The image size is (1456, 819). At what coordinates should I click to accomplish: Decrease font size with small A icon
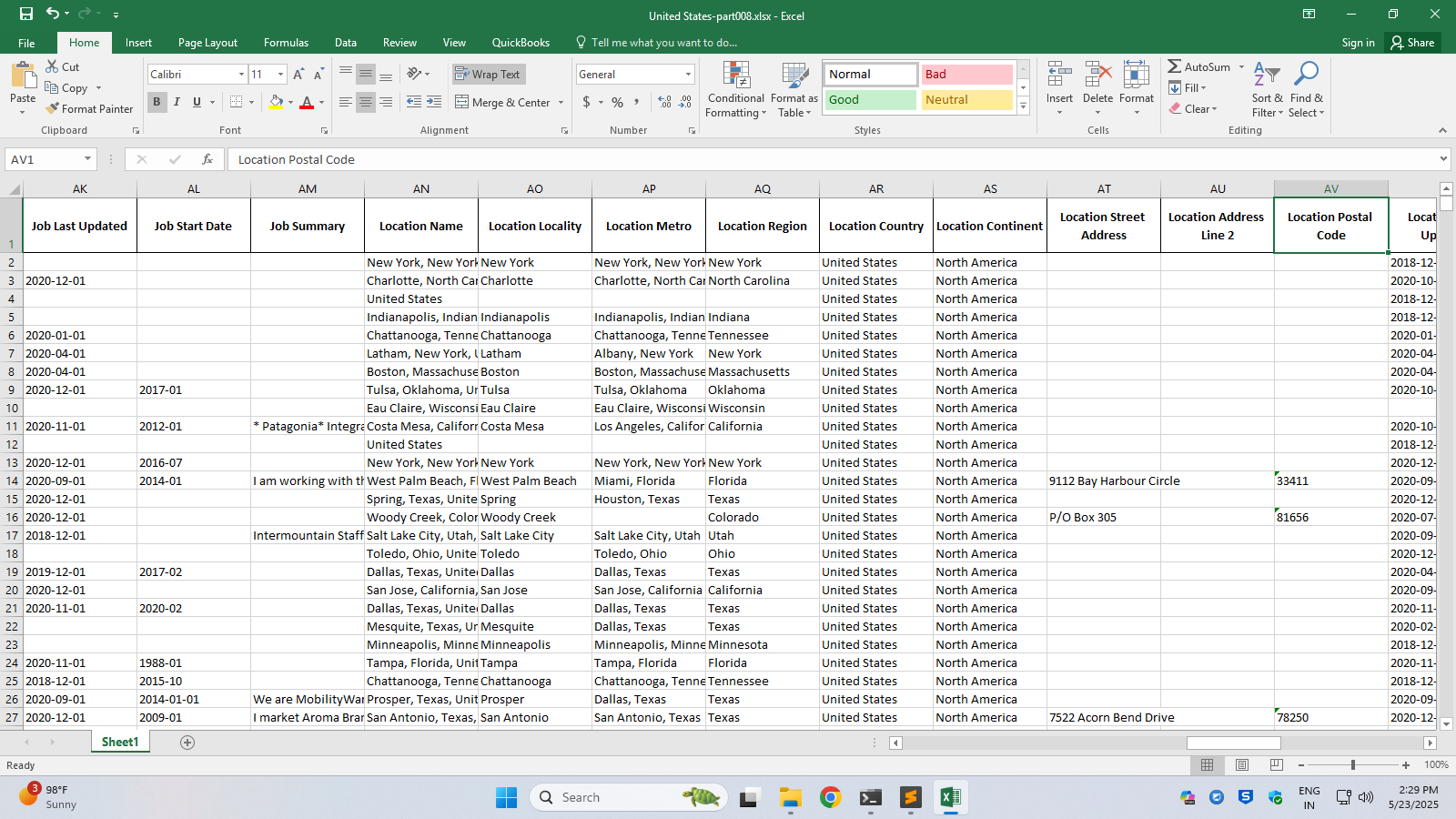coord(318,75)
